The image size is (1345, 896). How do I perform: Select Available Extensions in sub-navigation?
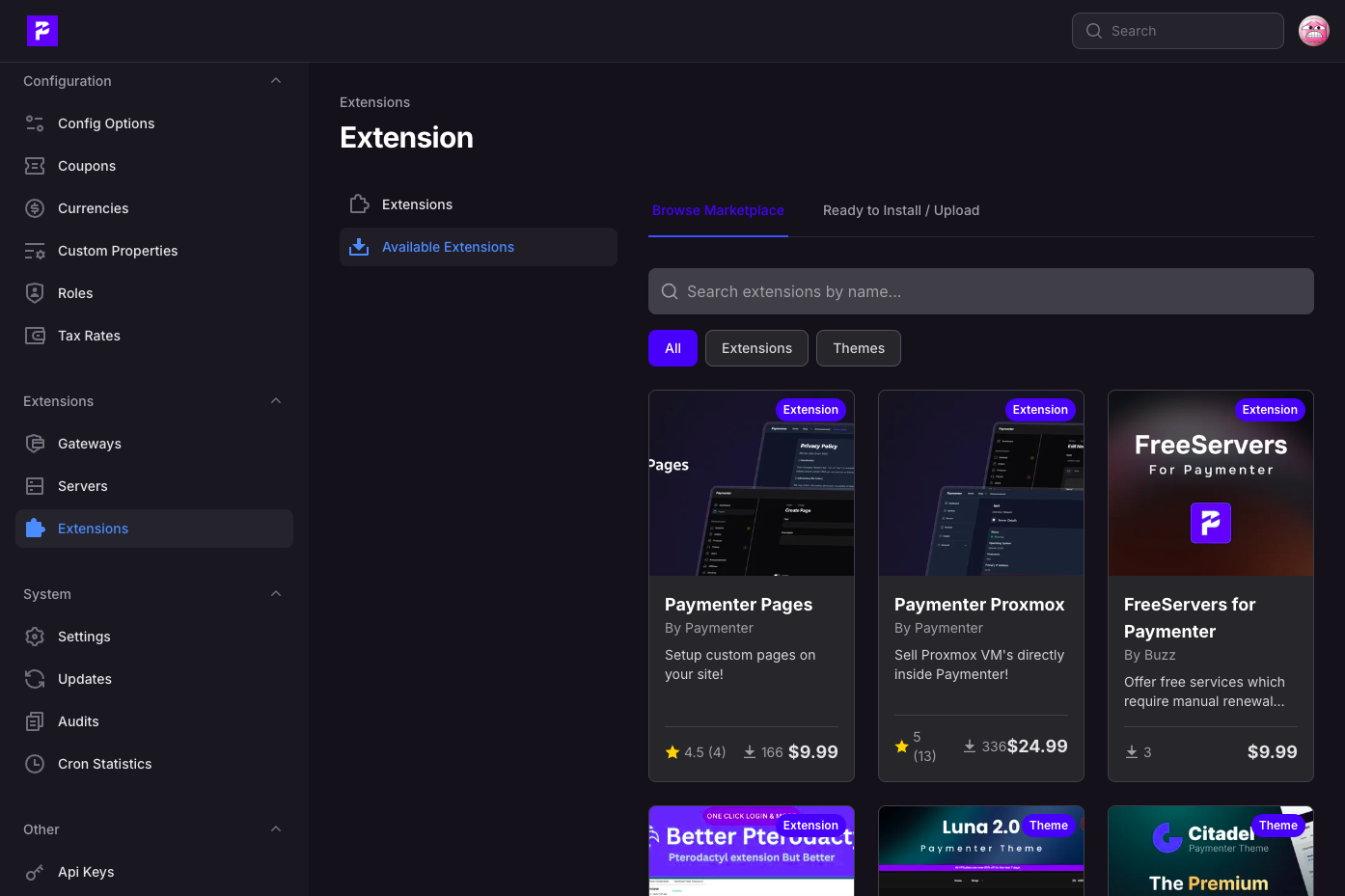coord(479,247)
